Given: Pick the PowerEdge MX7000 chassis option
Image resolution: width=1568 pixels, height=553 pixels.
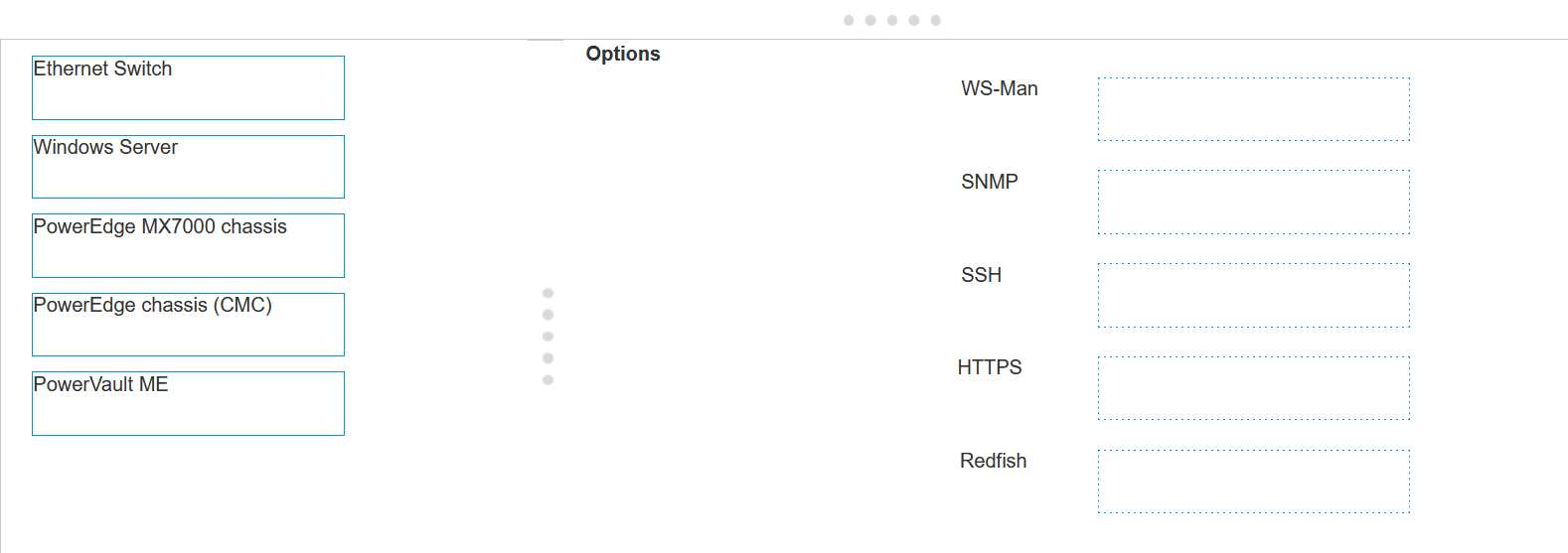Looking at the screenshot, I should coord(188,245).
